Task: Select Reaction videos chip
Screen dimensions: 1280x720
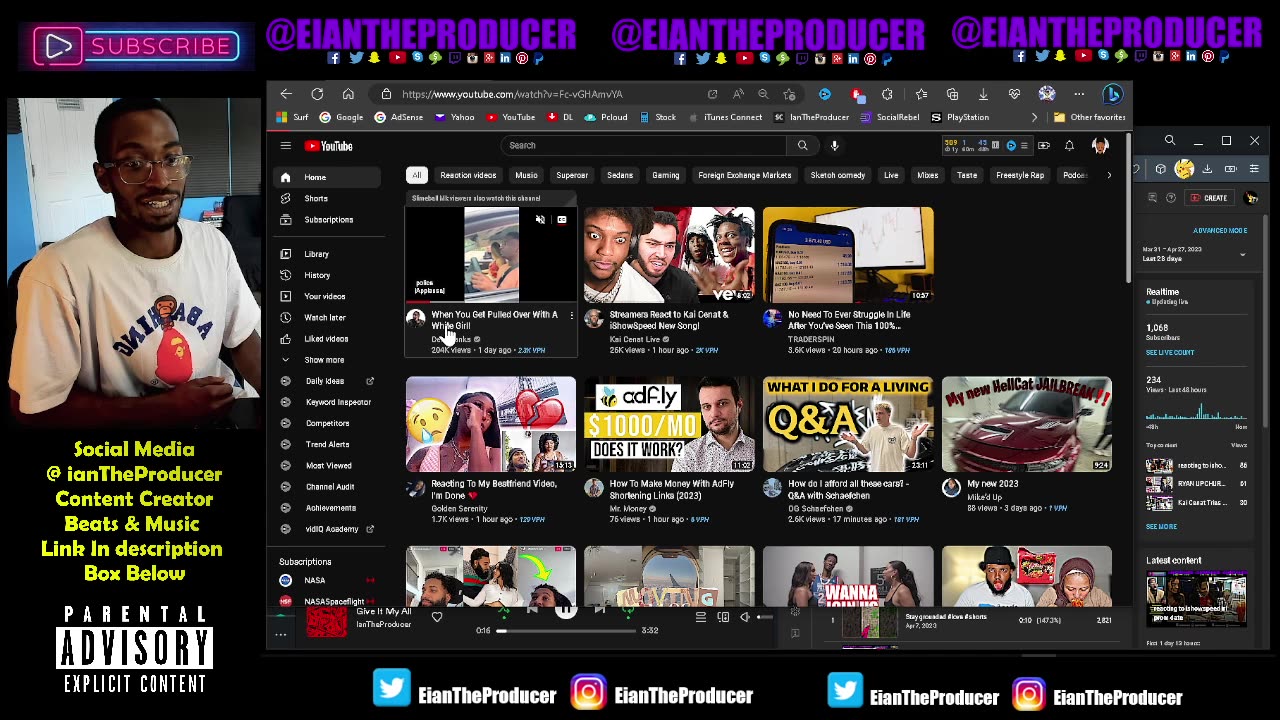Action: pos(468,175)
